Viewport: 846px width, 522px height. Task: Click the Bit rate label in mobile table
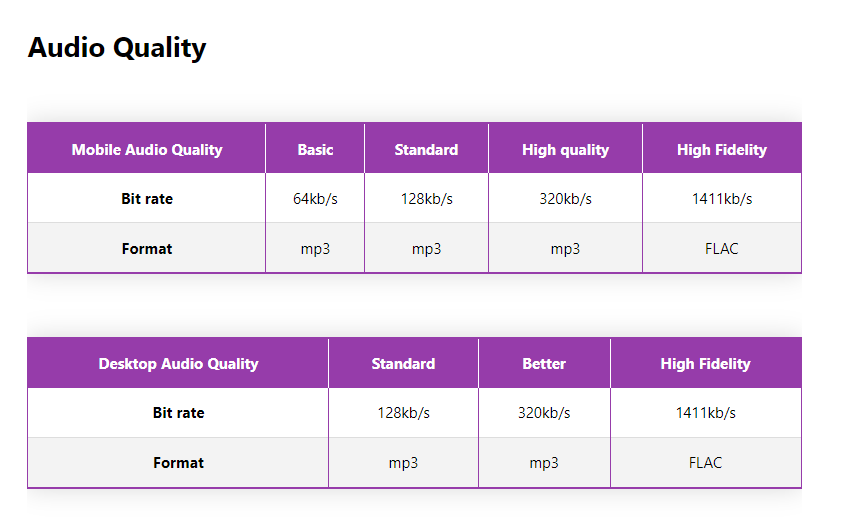[x=147, y=198]
